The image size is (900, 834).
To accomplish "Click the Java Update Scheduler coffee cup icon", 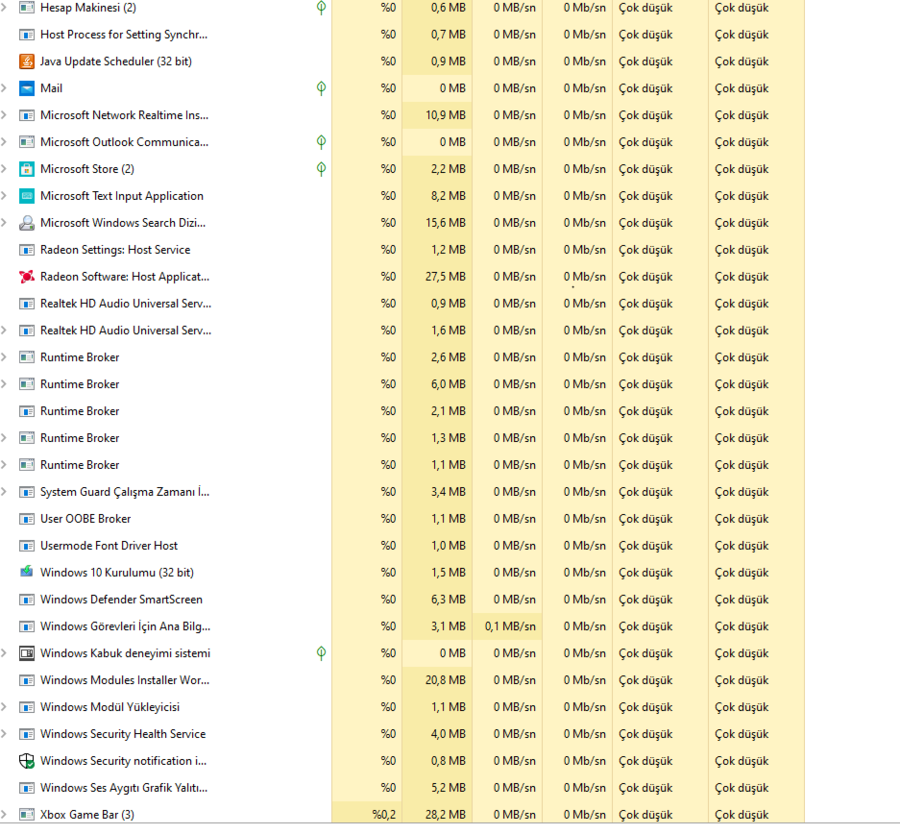I will tap(26, 61).
